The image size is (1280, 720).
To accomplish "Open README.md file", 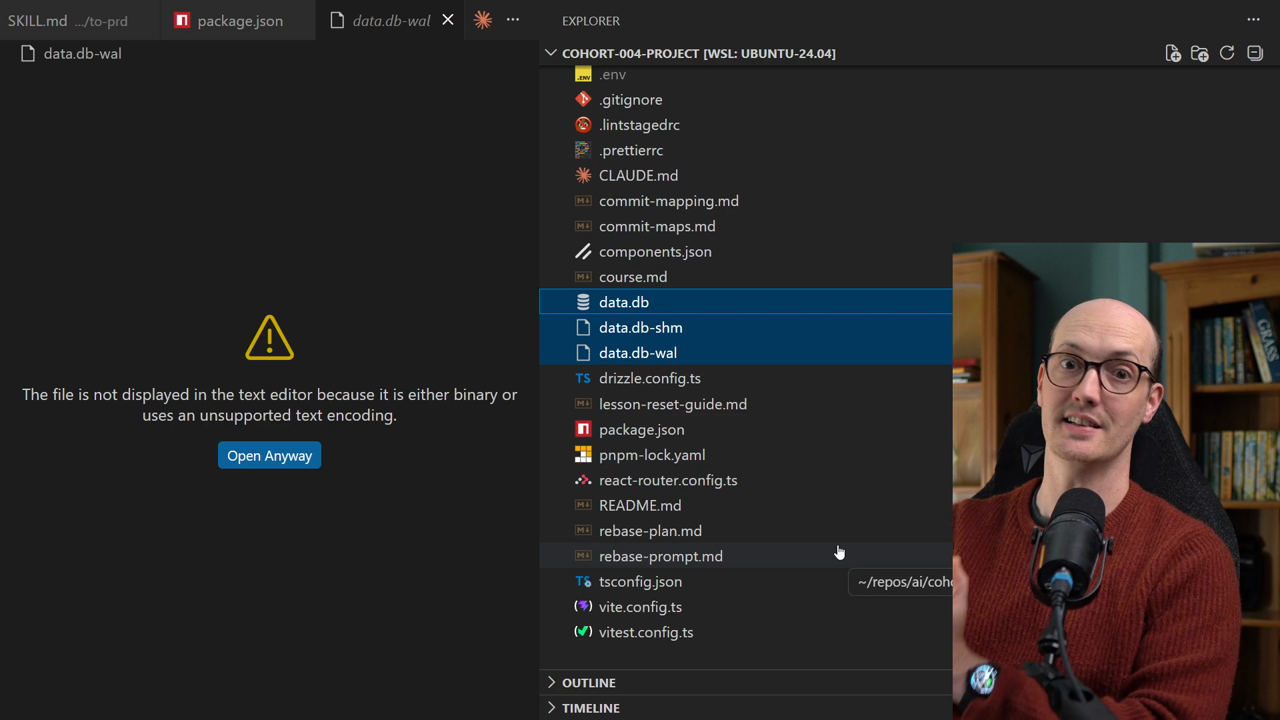I will pos(640,505).
